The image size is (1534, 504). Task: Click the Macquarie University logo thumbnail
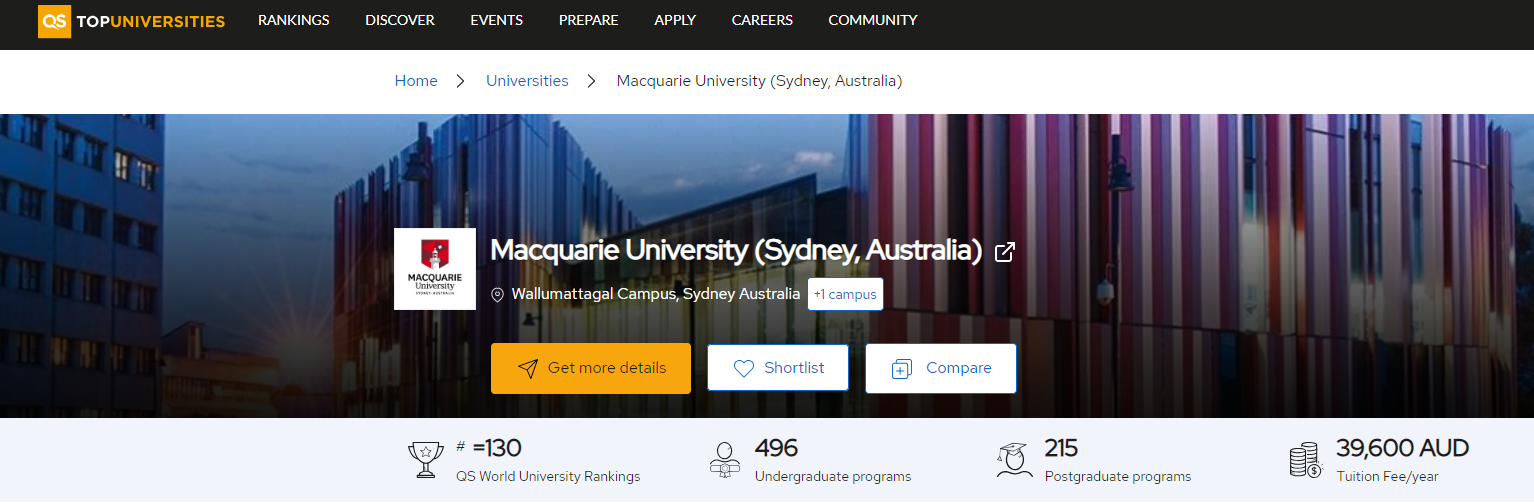[x=435, y=269]
